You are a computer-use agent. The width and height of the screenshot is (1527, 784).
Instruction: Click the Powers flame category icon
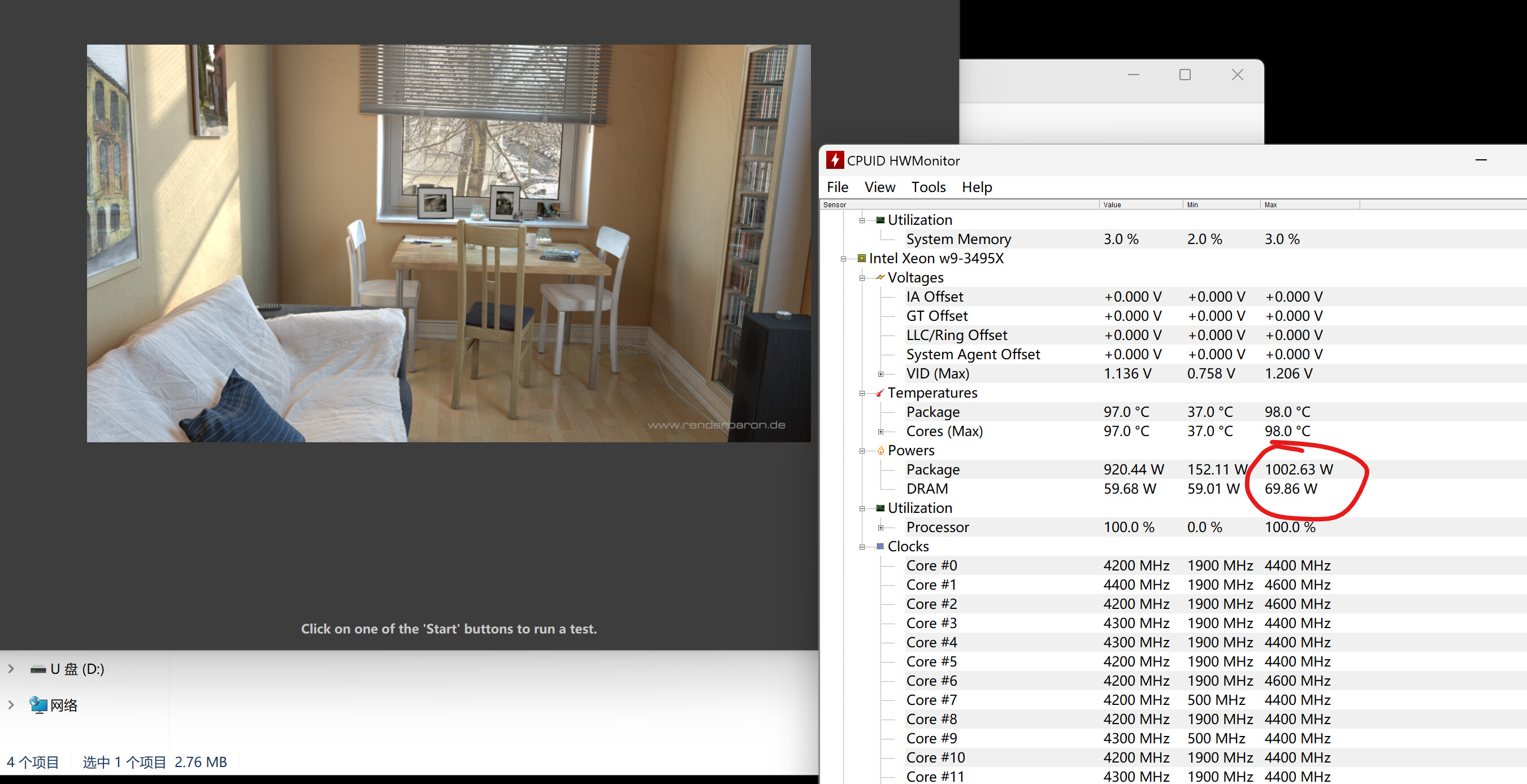click(880, 450)
